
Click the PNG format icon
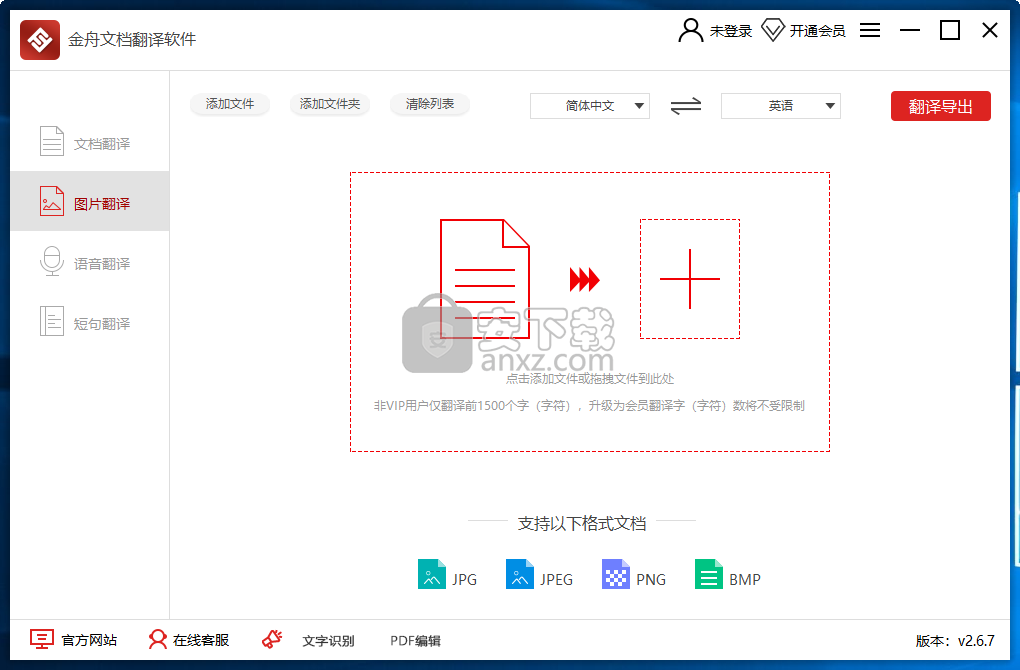coord(615,574)
